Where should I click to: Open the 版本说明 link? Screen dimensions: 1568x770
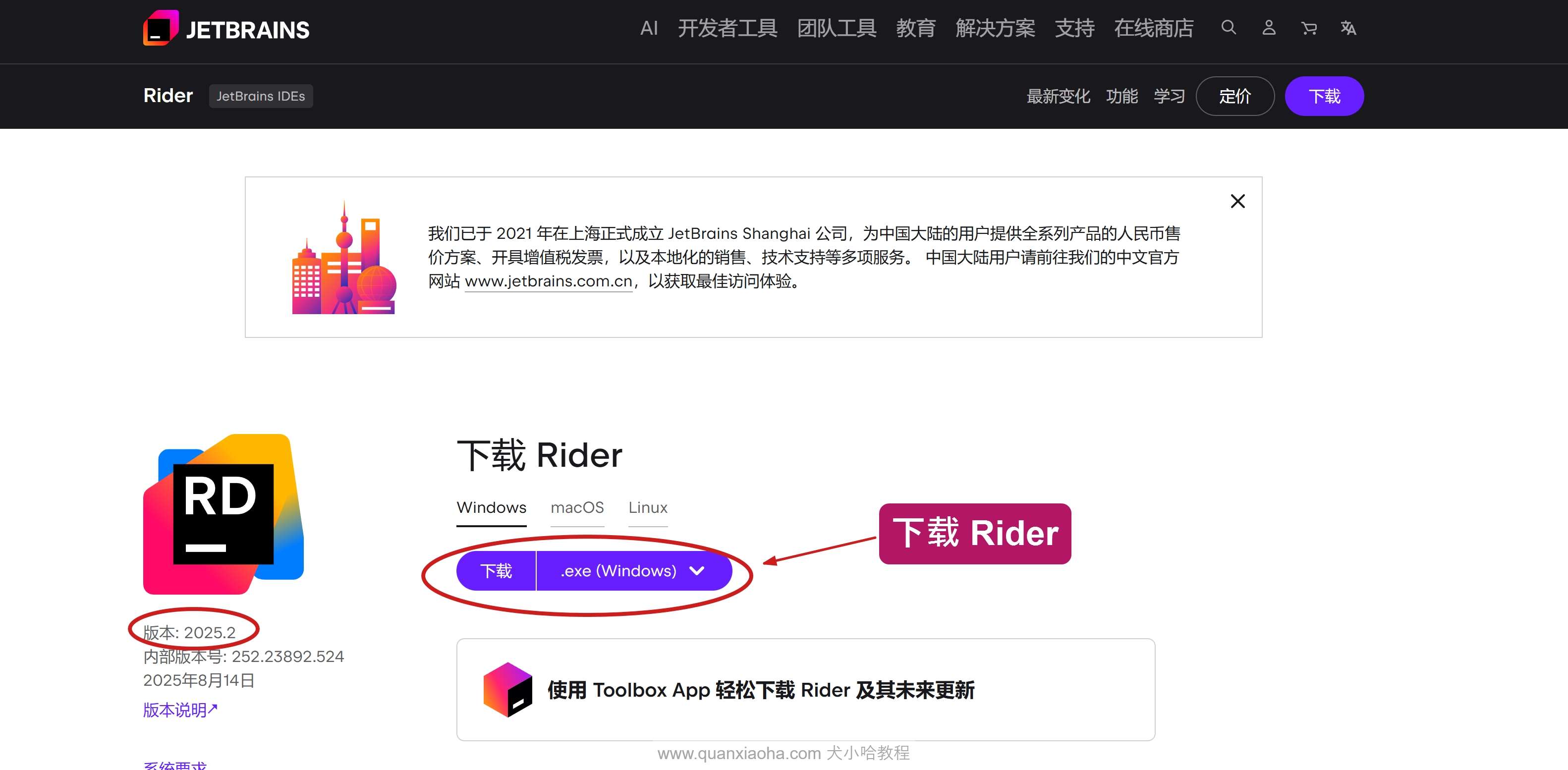[x=180, y=710]
